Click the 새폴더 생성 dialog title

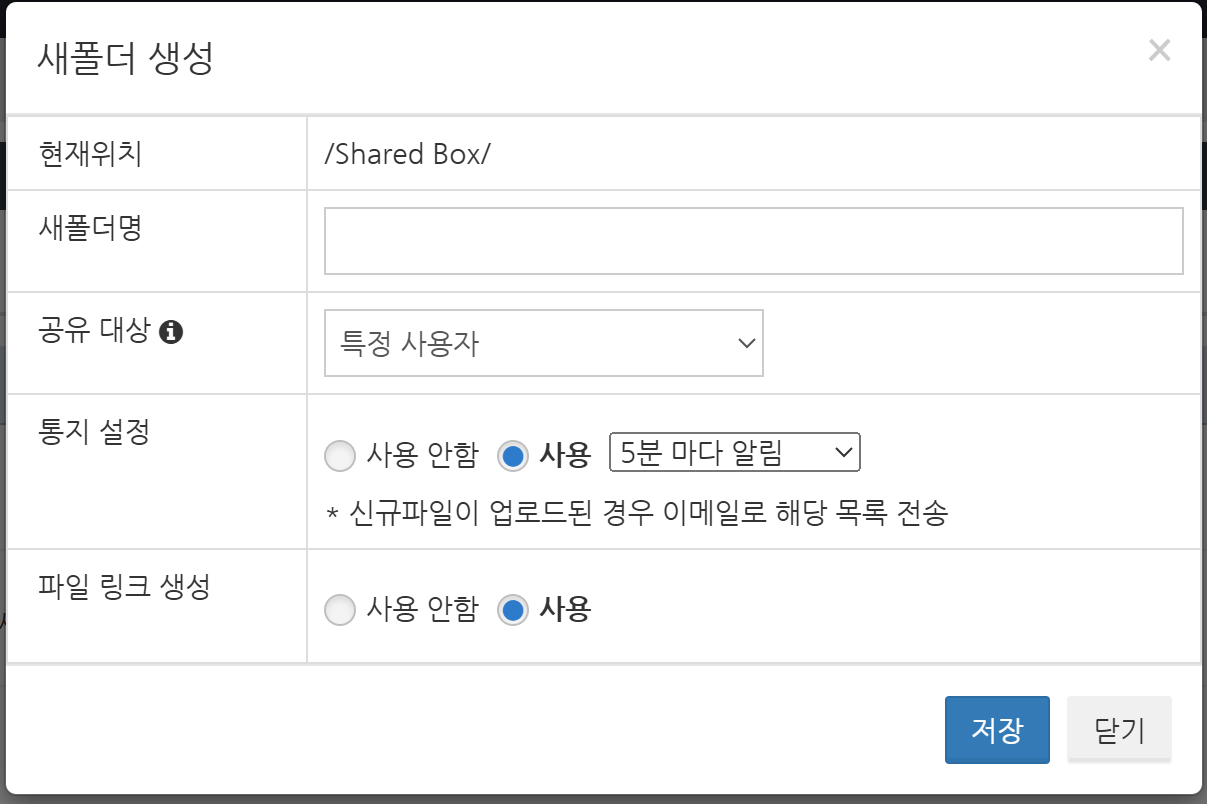click(126, 58)
